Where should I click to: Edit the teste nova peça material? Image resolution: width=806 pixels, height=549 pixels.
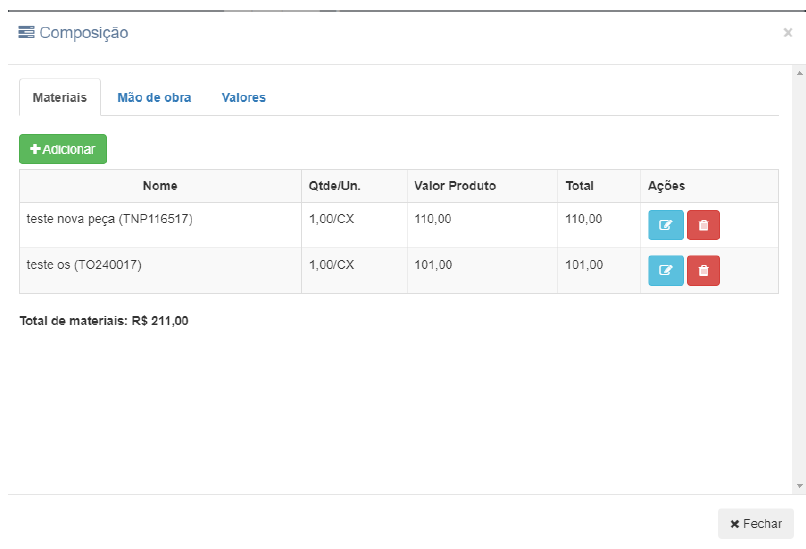tap(666, 225)
